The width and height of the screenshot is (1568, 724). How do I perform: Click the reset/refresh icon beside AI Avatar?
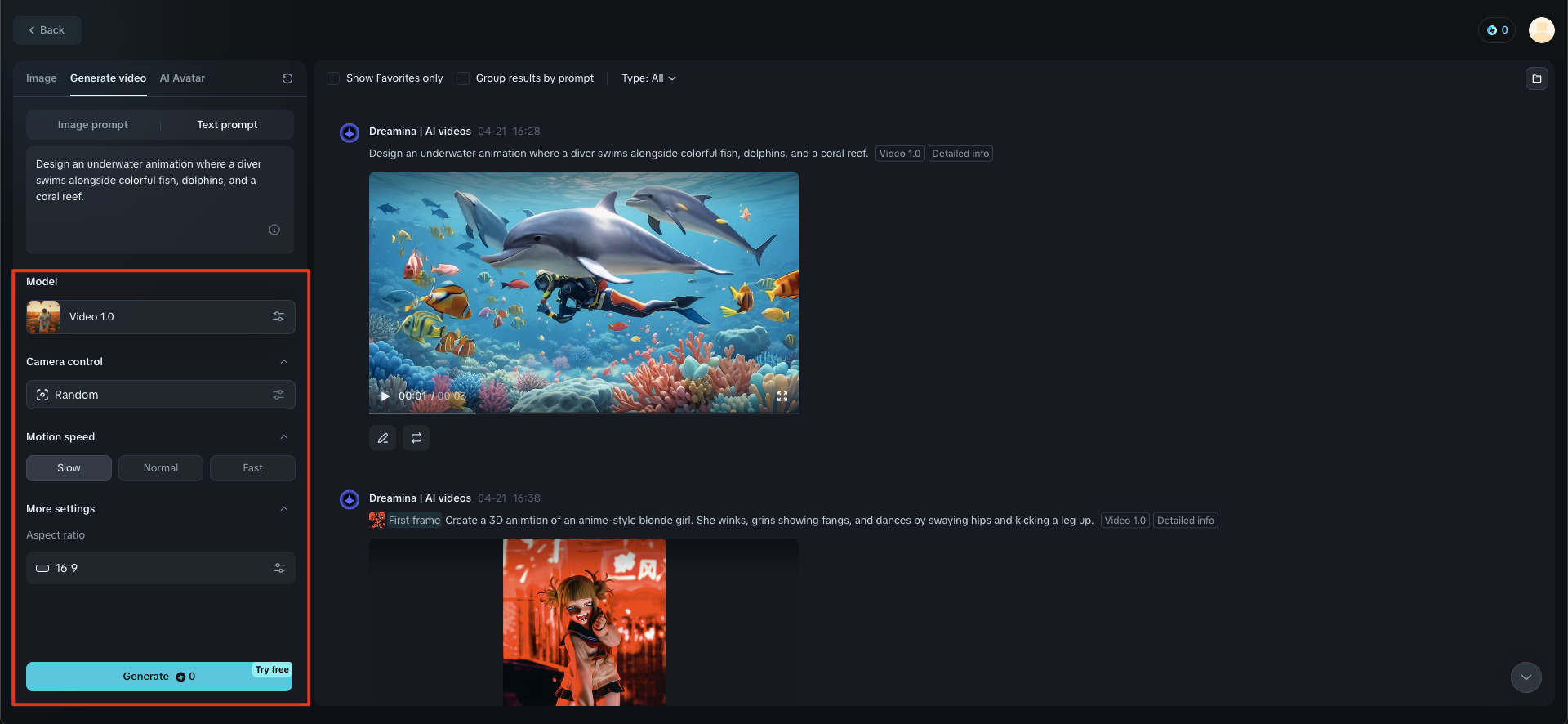click(287, 78)
